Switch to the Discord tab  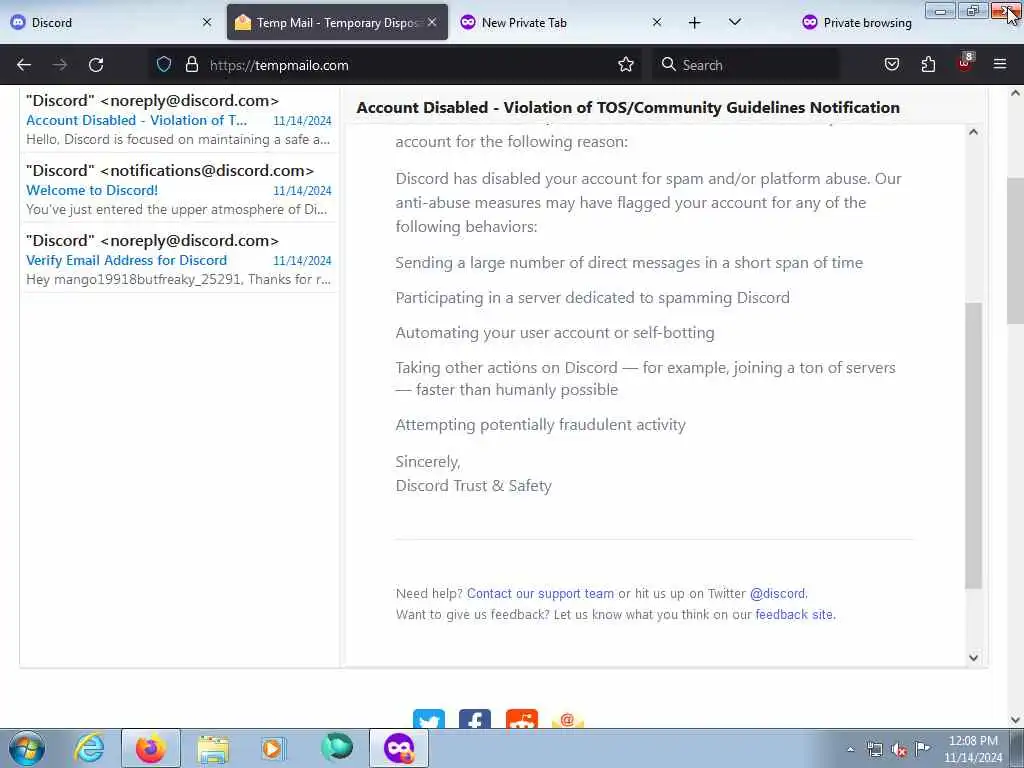tap(111, 22)
